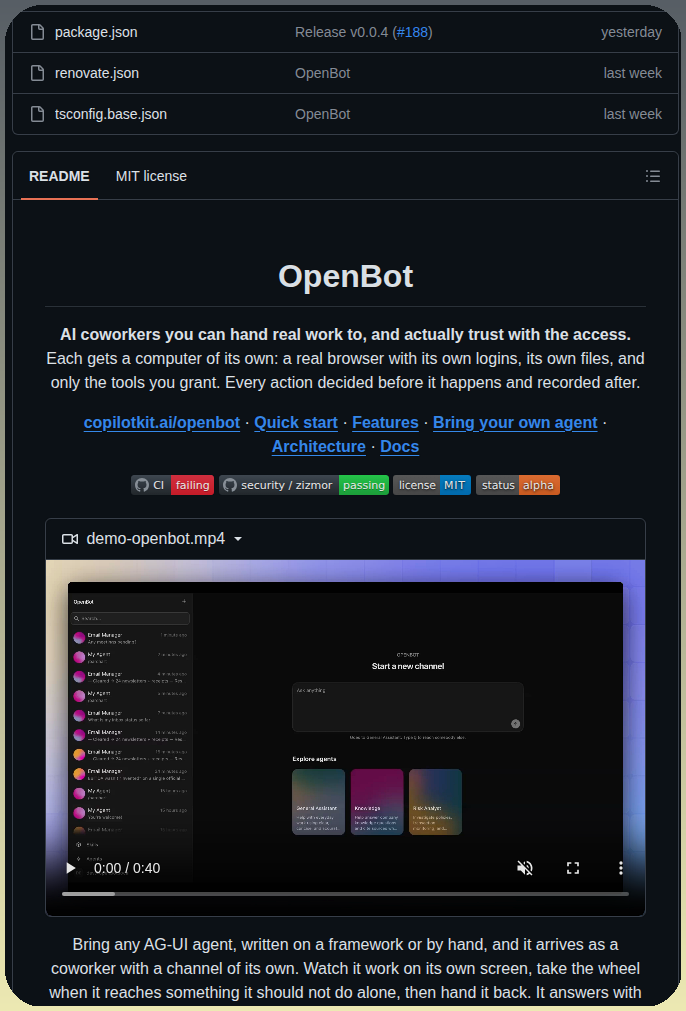Open the video more options menu

coord(620,868)
